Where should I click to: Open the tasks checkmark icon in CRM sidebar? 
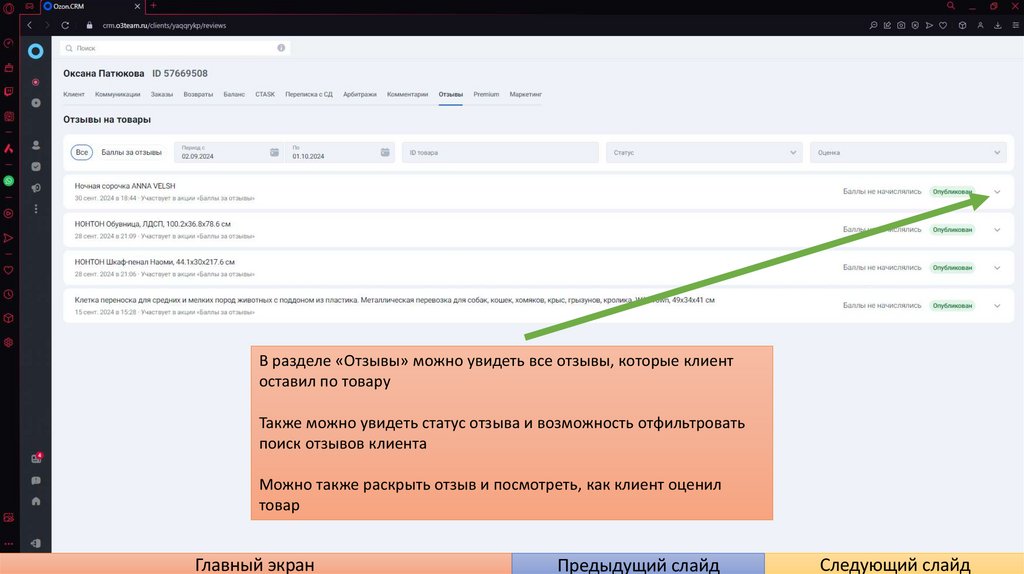point(36,167)
